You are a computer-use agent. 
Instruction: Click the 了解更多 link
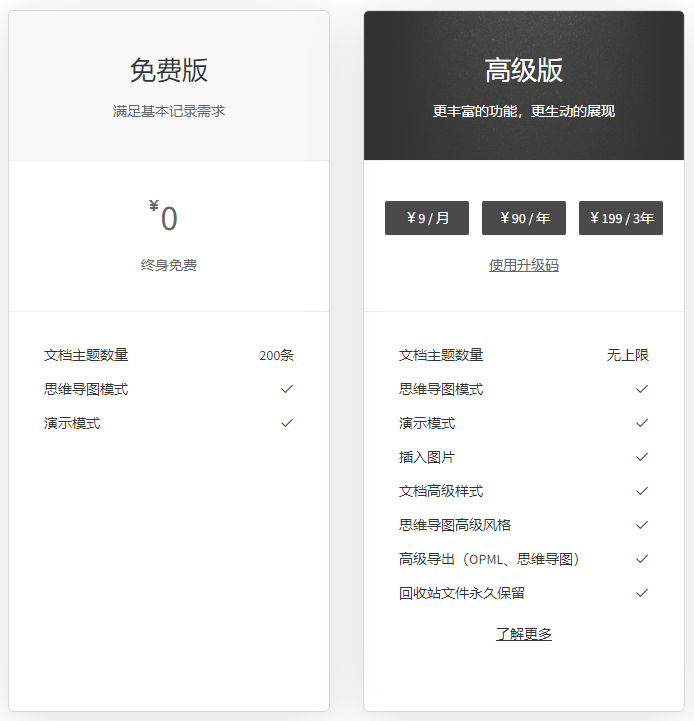coord(524,634)
